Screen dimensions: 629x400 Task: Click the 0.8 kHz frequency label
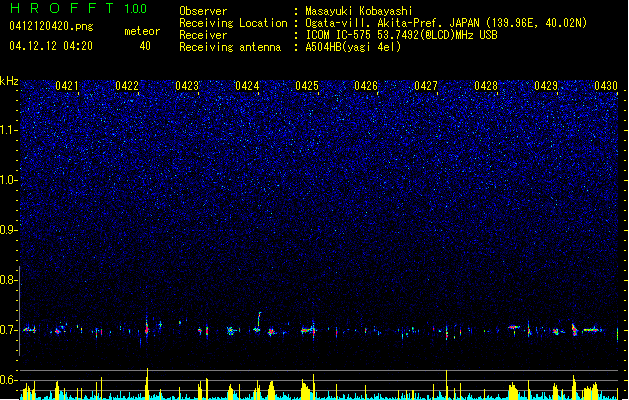click(x=8, y=280)
